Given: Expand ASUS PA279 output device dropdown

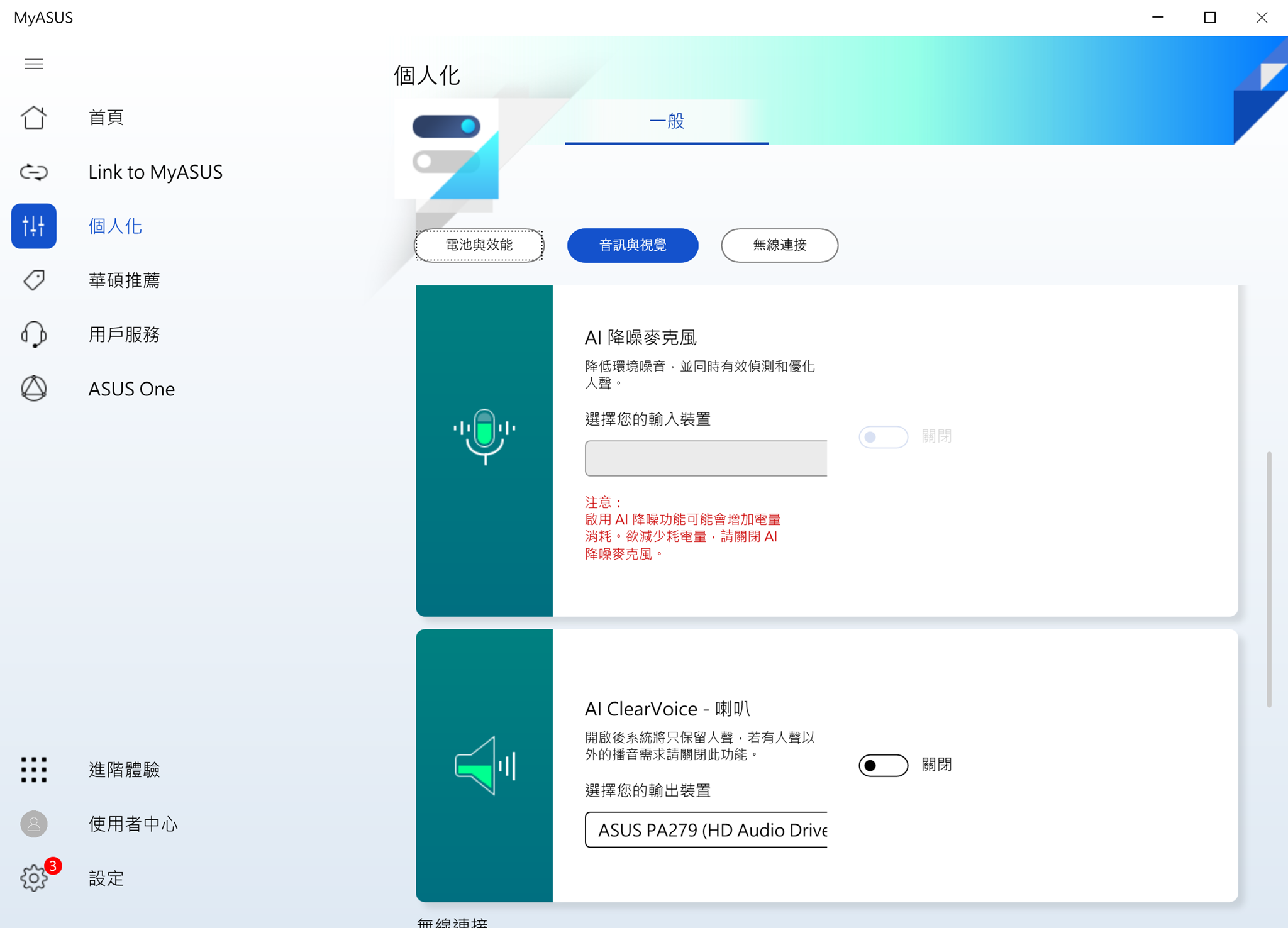Looking at the screenshot, I should (706, 830).
